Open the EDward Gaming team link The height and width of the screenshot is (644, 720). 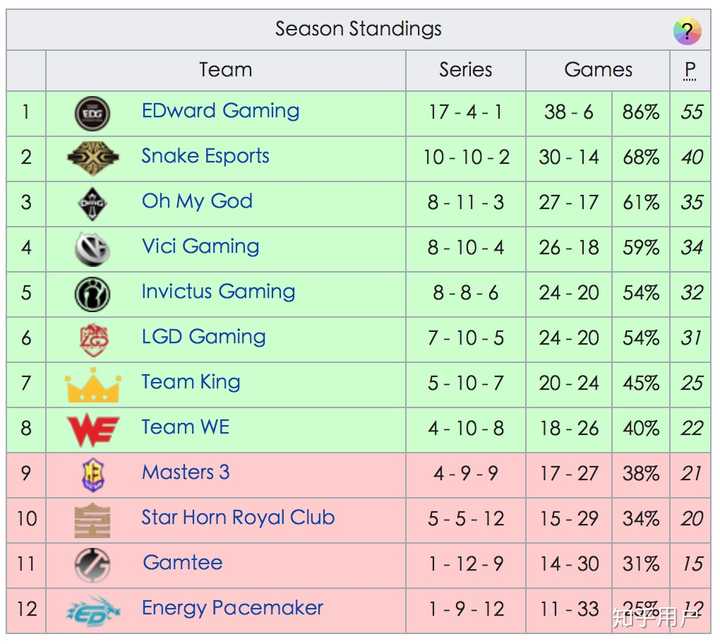pos(220,111)
